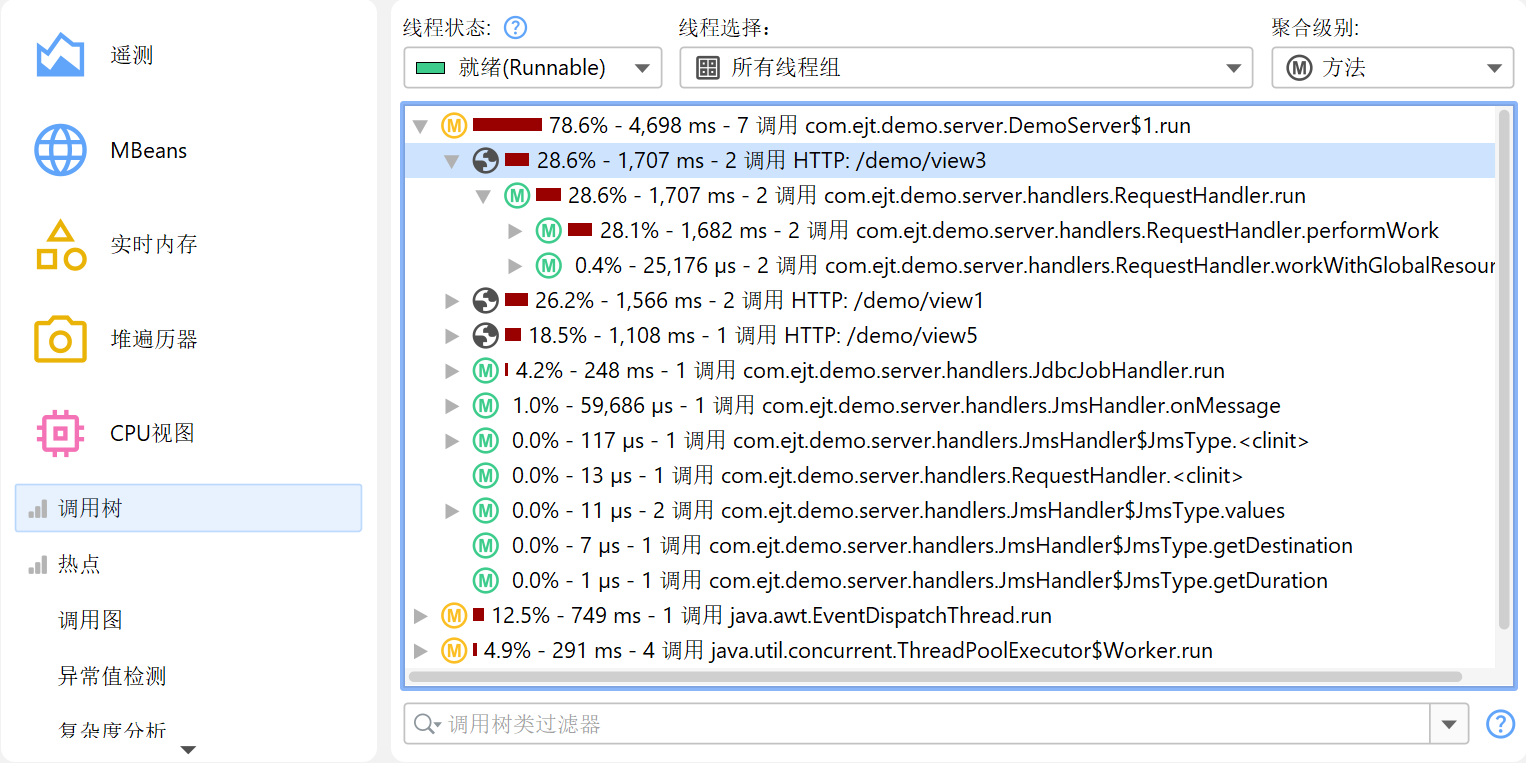Click the method icon of DemoServer$1.run
1526x763 pixels.
pyautogui.click(x=455, y=126)
